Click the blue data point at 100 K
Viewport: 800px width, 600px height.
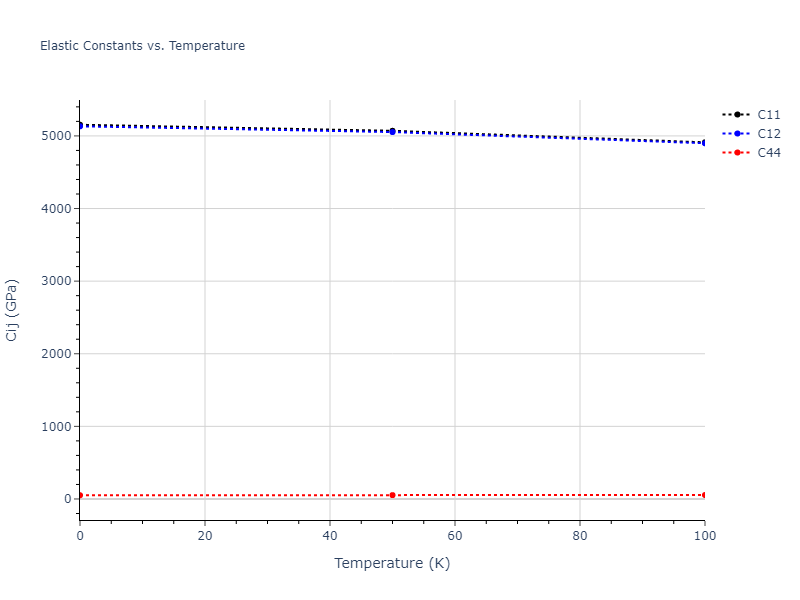point(704,142)
